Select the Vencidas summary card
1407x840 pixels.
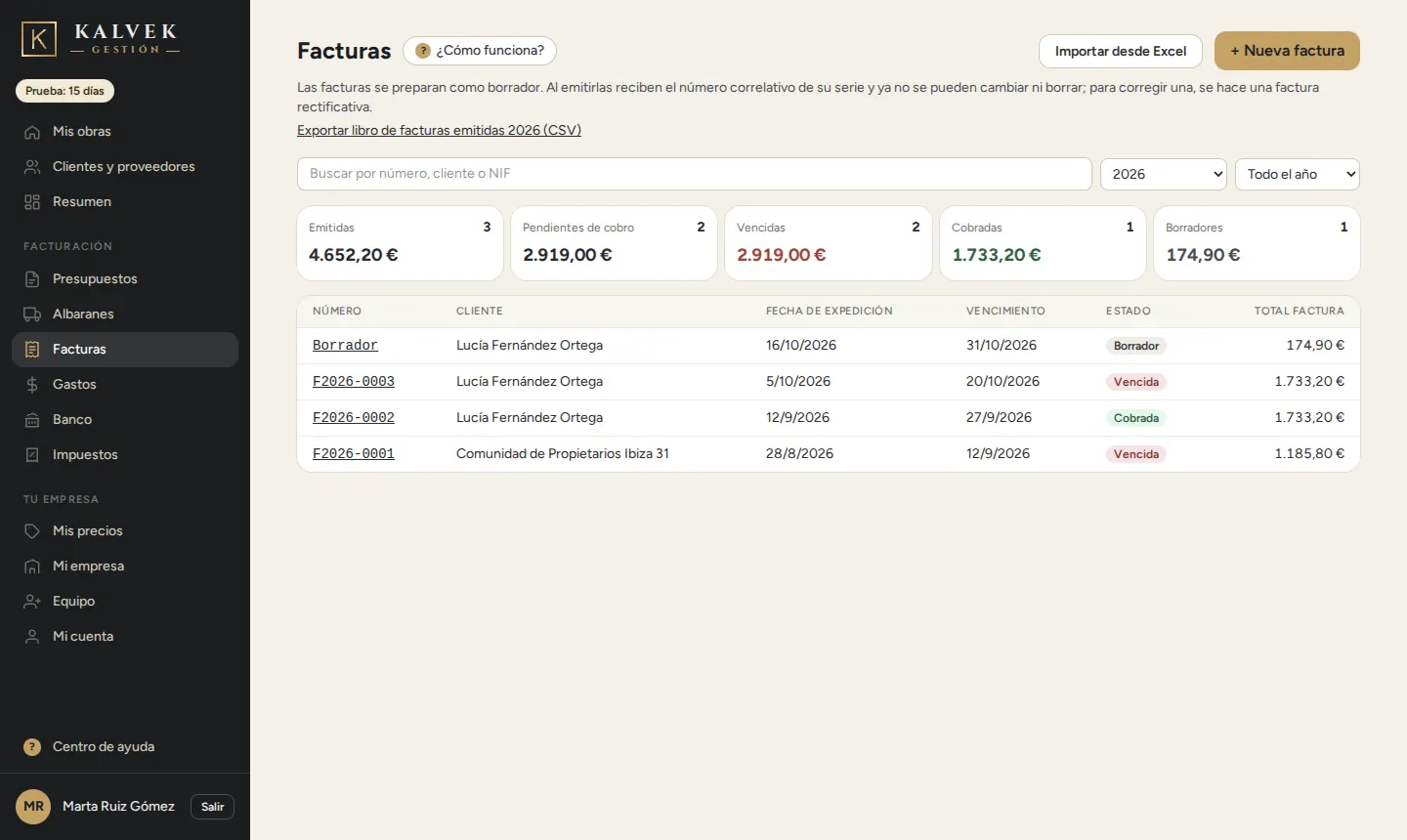[x=829, y=243]
